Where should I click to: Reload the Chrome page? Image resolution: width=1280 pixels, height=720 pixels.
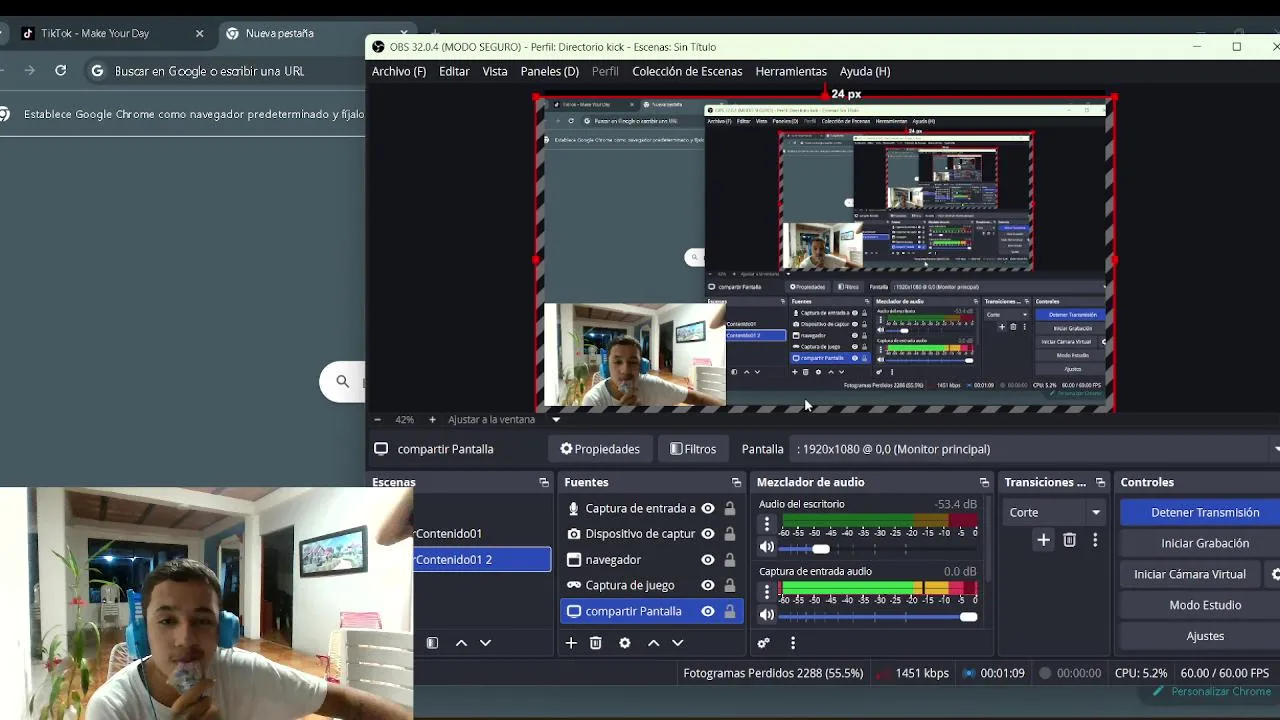click(61, 71)
